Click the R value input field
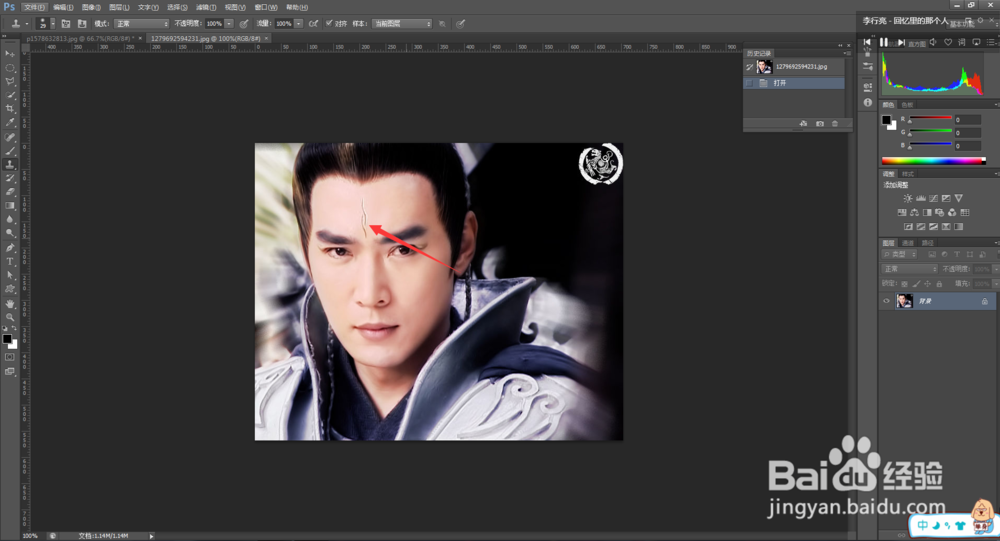Viewport: 1000px width, 541px height. (967, 119)
